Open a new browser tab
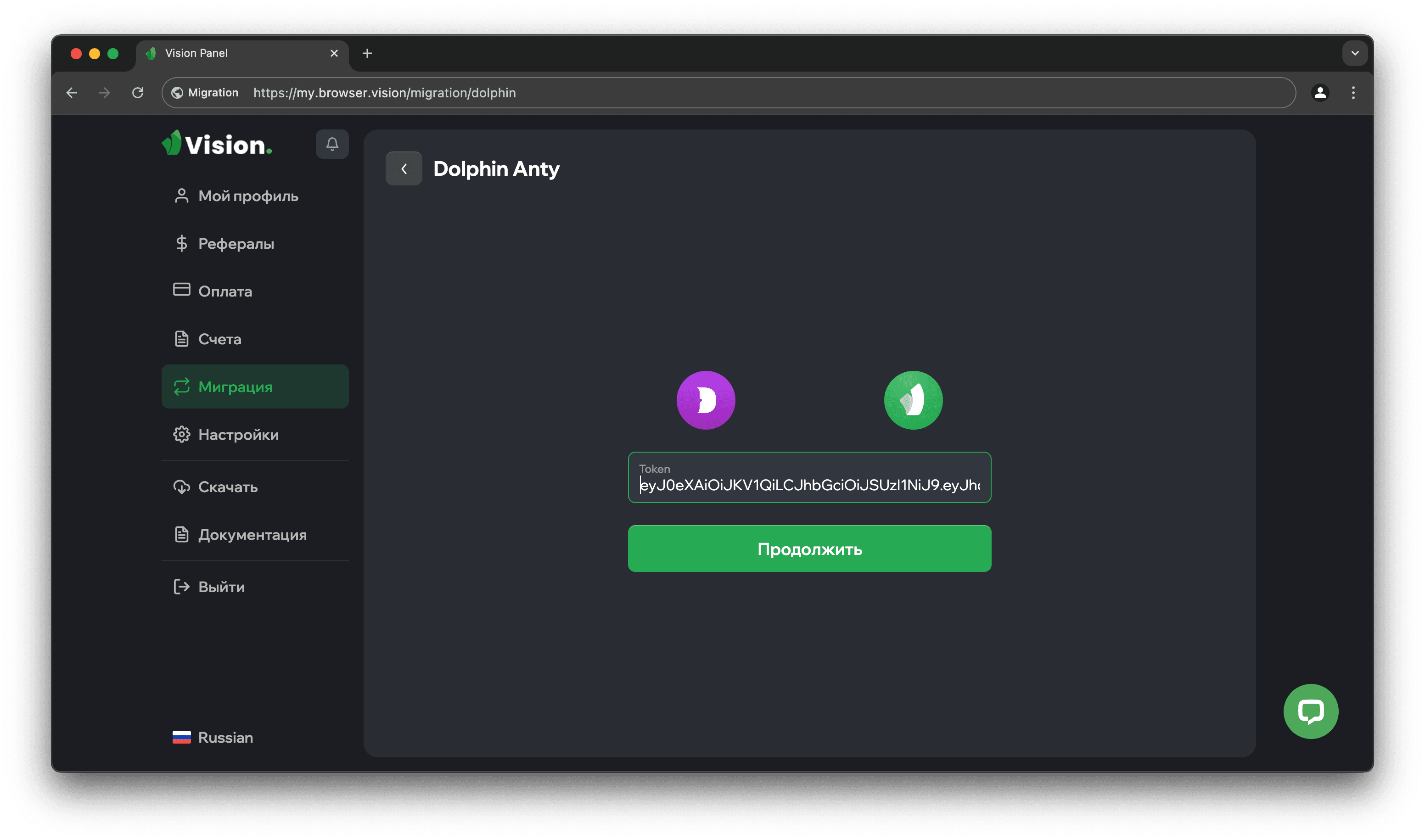Viewport: 1425px width, 840px height. (367, 53)
